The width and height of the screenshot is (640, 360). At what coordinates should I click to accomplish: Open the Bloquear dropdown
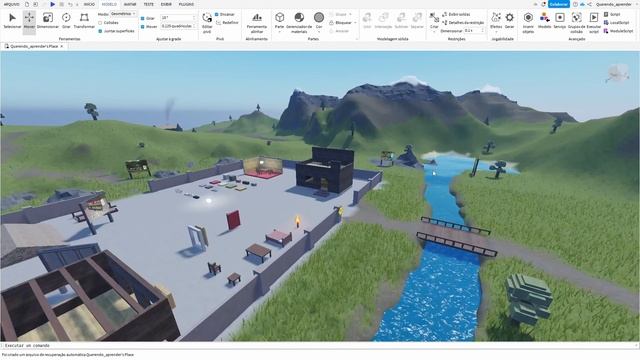point(343,22)
